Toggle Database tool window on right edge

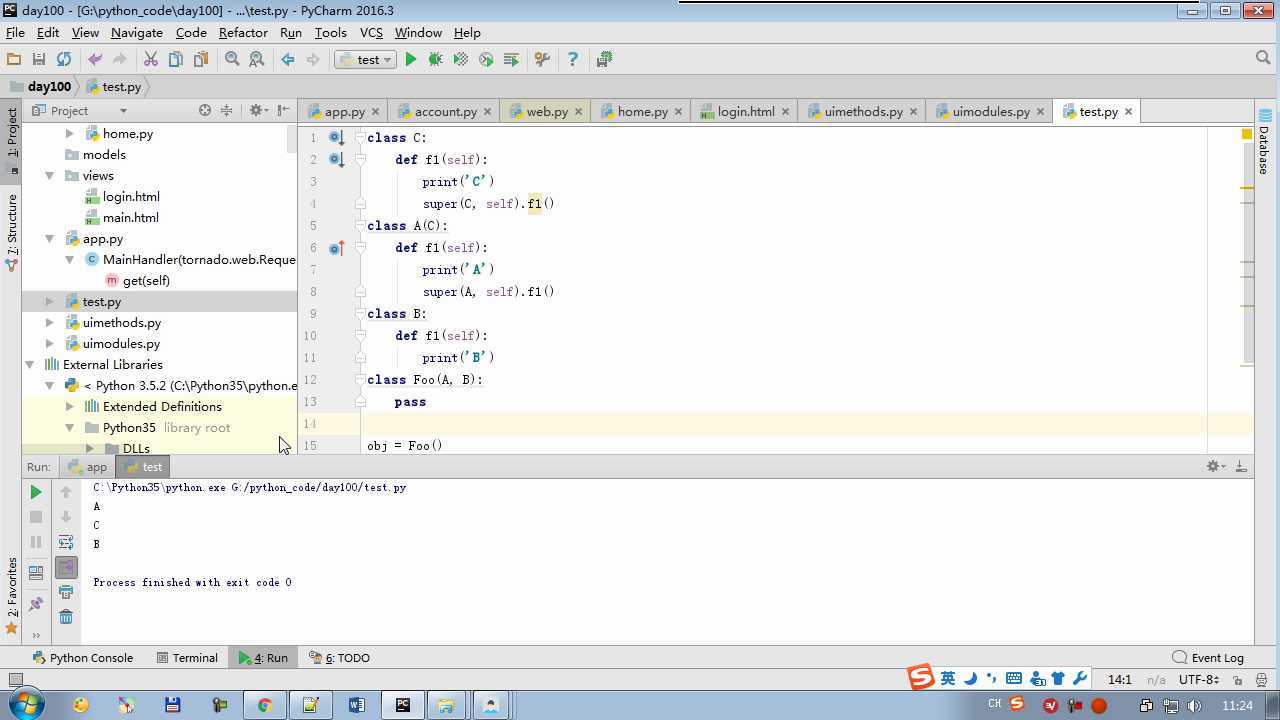tap(1265, 142)
